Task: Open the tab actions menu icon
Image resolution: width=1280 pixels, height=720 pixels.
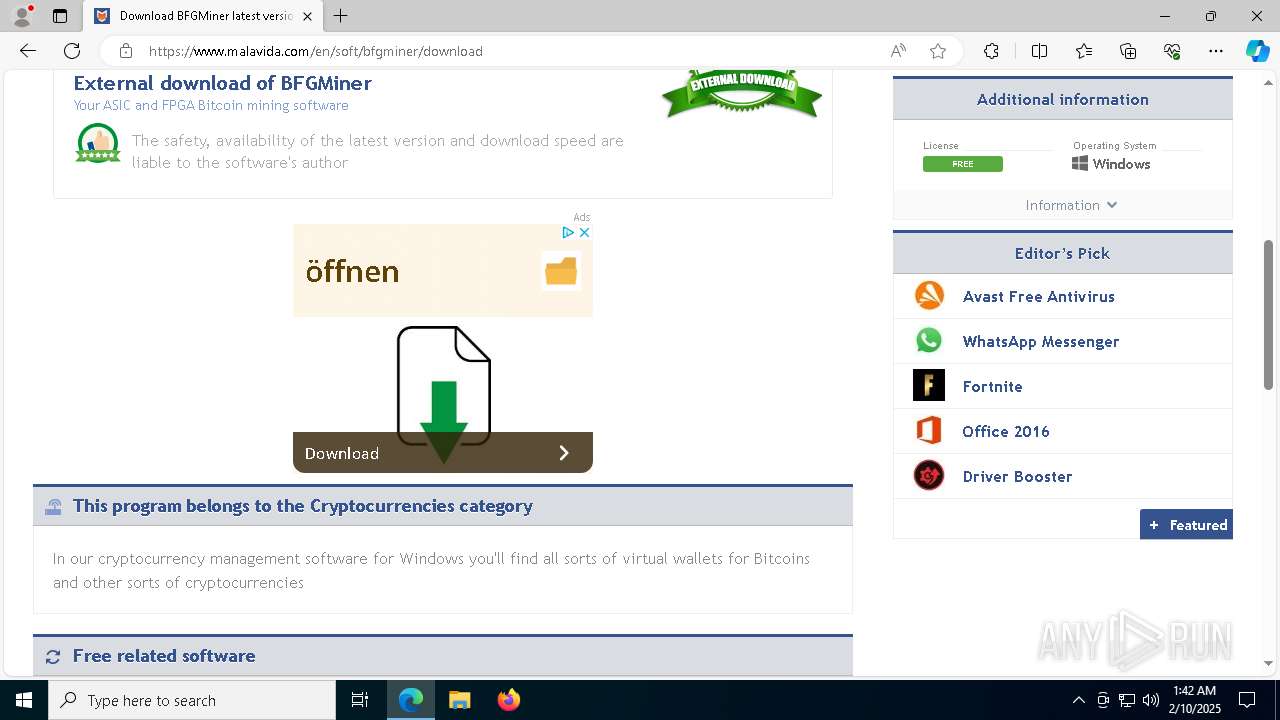Action: coord(60,16)
